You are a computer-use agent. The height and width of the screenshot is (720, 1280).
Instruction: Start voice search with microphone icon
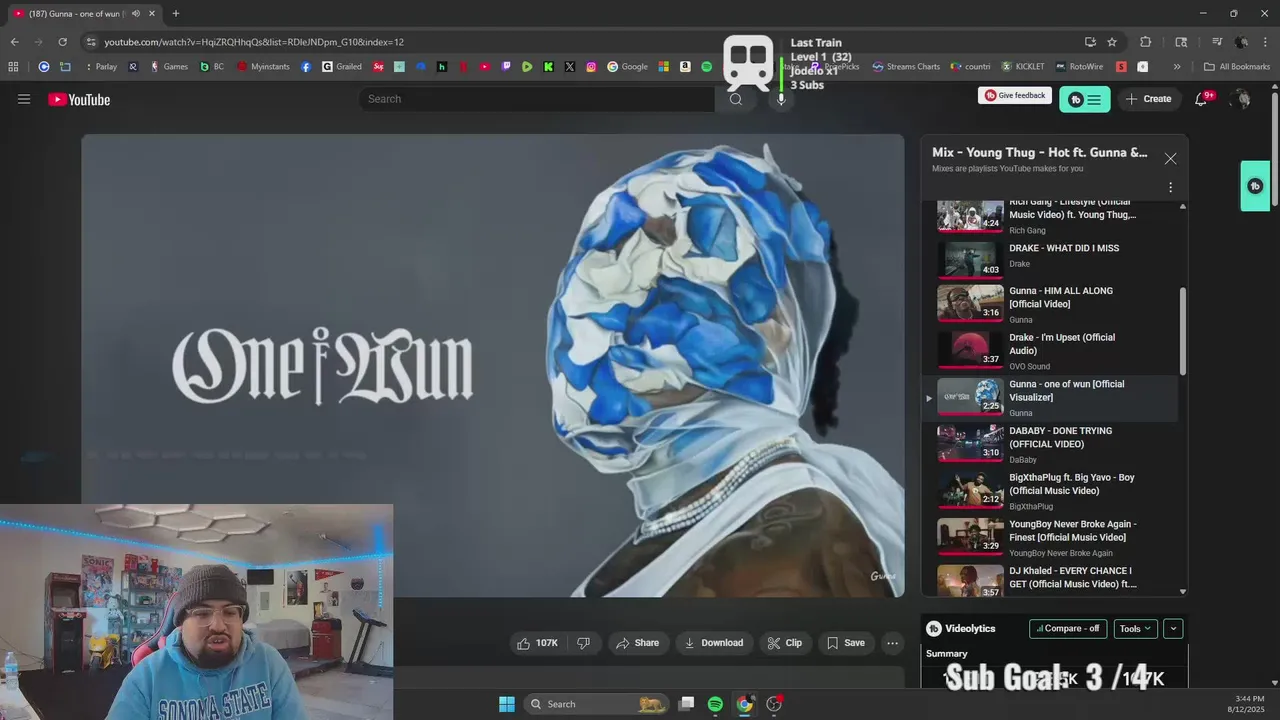(x=781, y=99)
